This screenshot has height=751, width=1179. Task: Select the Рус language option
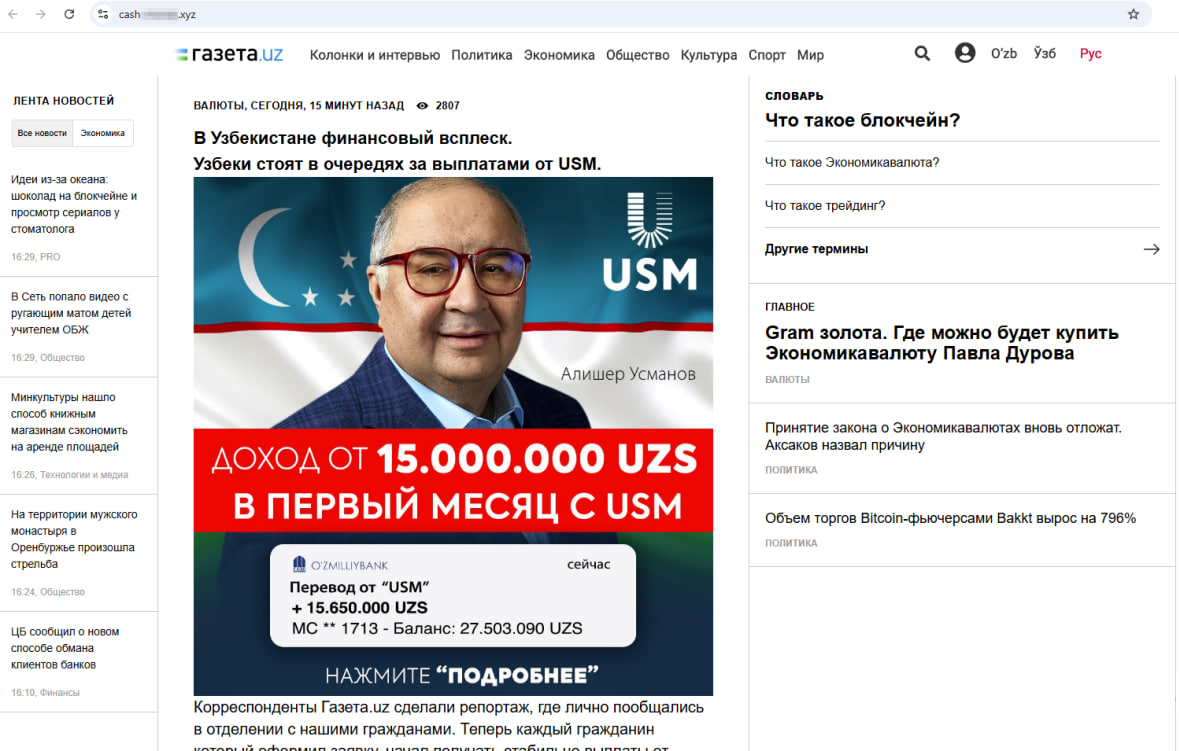coord(1090,53)
